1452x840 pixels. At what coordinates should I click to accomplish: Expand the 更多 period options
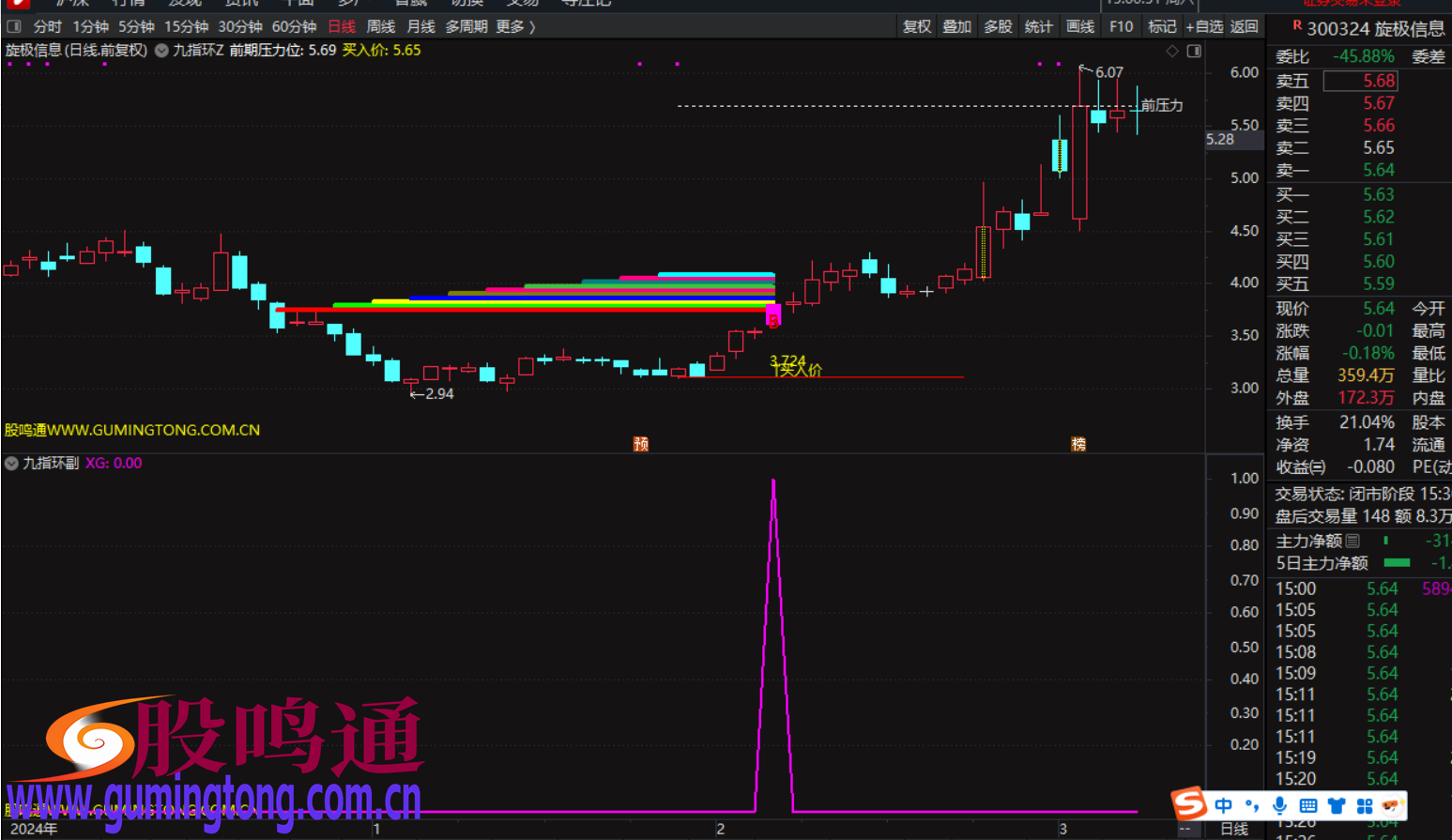(515, 26)
